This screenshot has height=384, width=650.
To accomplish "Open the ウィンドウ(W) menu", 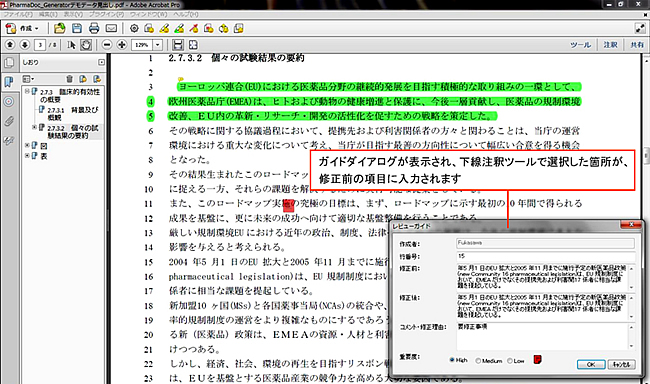I will click(x=149, y=14).
